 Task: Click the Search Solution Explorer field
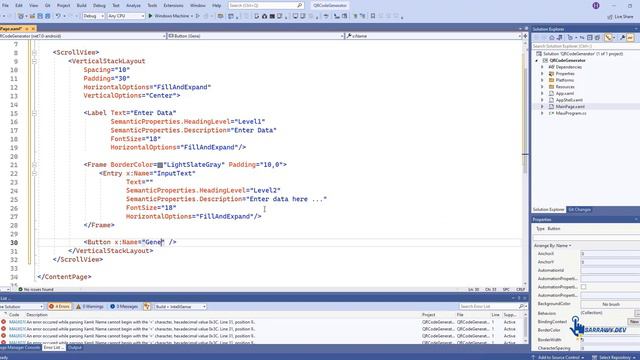[586, 46]
